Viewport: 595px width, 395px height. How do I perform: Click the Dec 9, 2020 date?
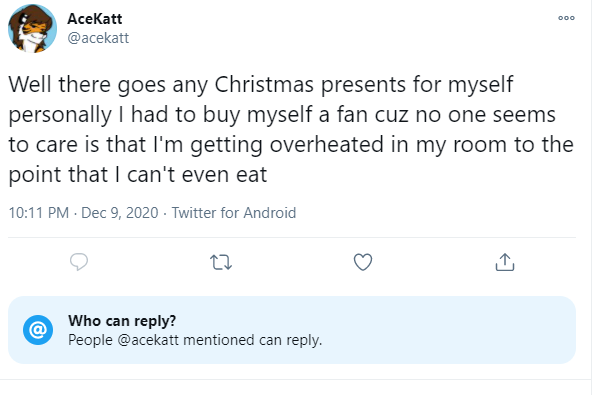point(120,213)
